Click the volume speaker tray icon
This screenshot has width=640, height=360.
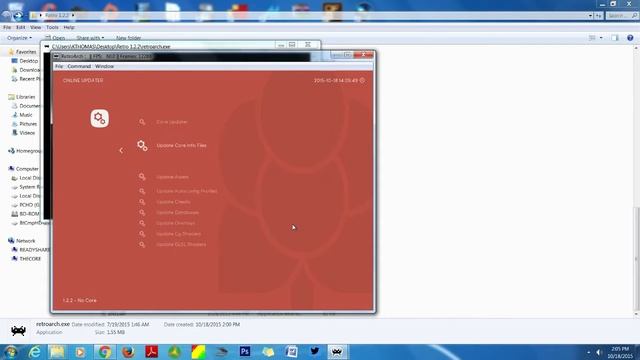coord(599,352)
